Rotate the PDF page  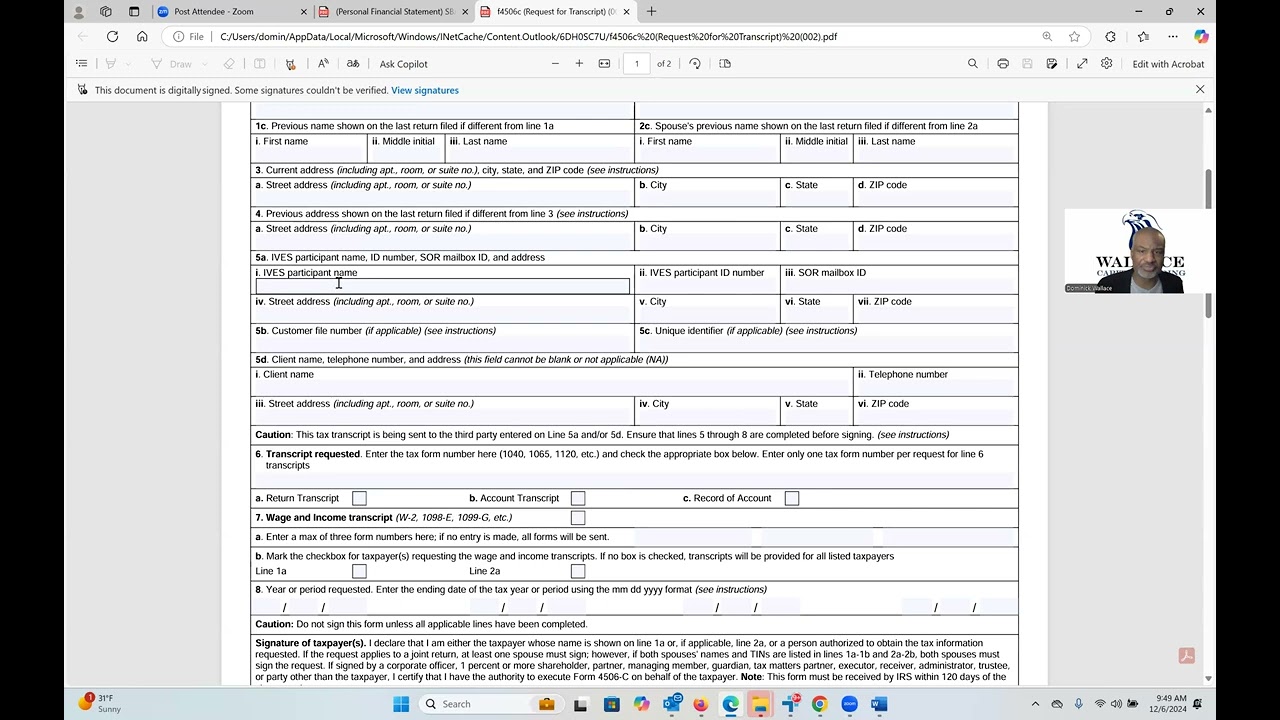click(x=695, y=64)
